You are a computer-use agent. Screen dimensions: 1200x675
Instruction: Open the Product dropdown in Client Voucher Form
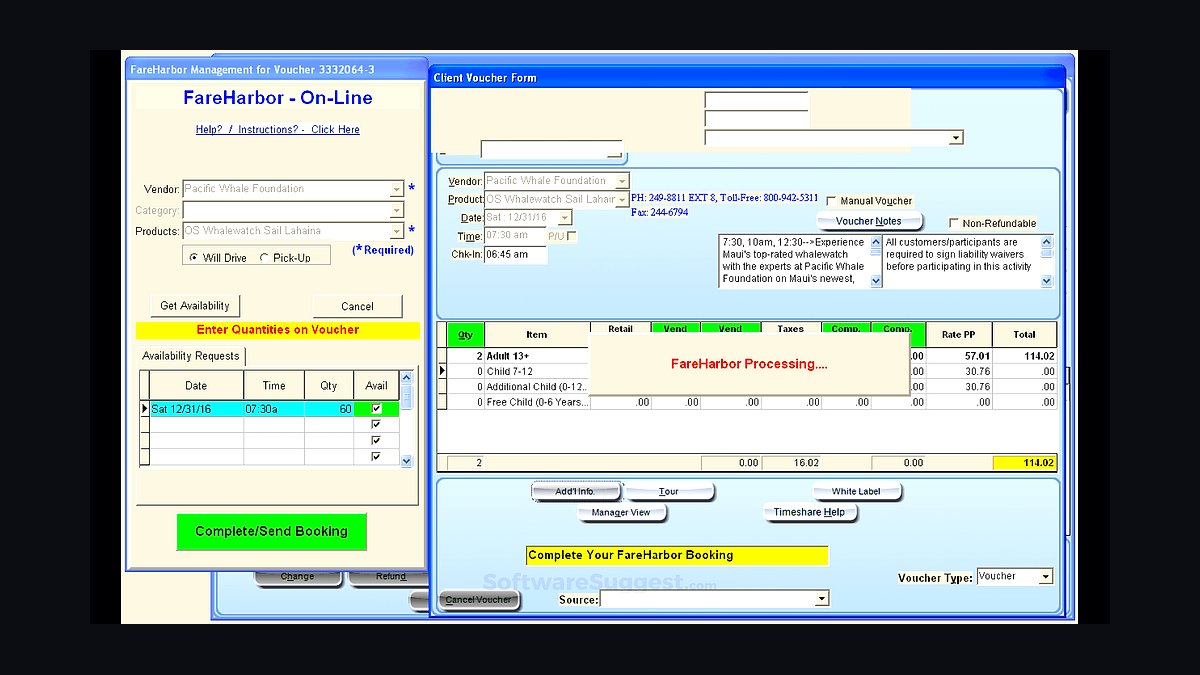tap(622, 199)
